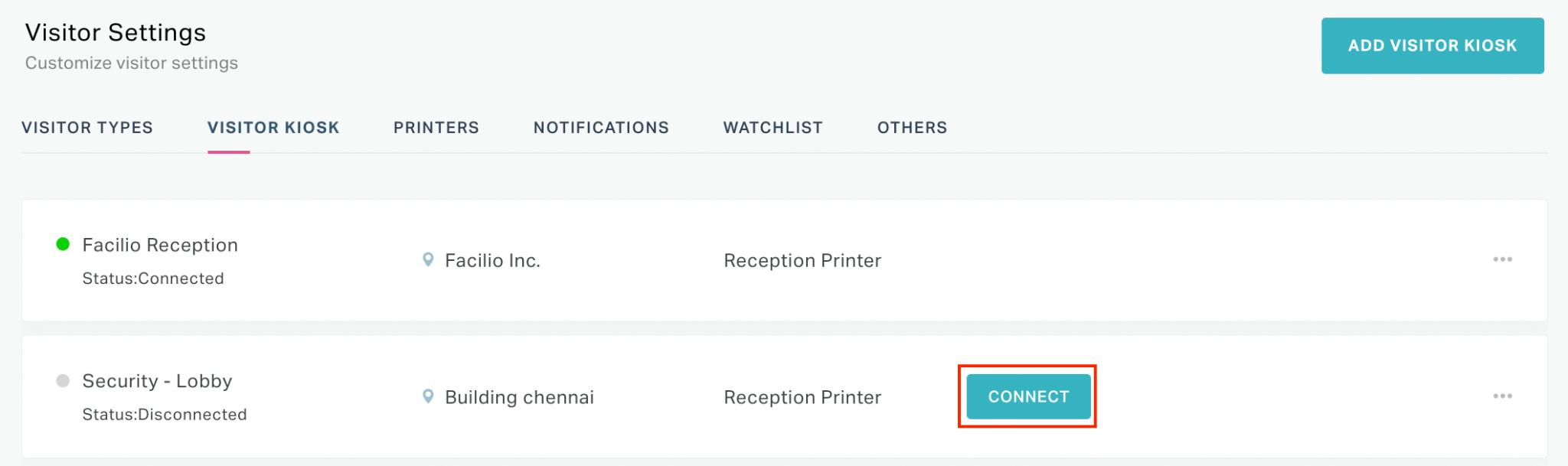This screenshot has width=1568, height=466.
Task: Select the Visitor Kiosk tab
Action: click(273, 128)
